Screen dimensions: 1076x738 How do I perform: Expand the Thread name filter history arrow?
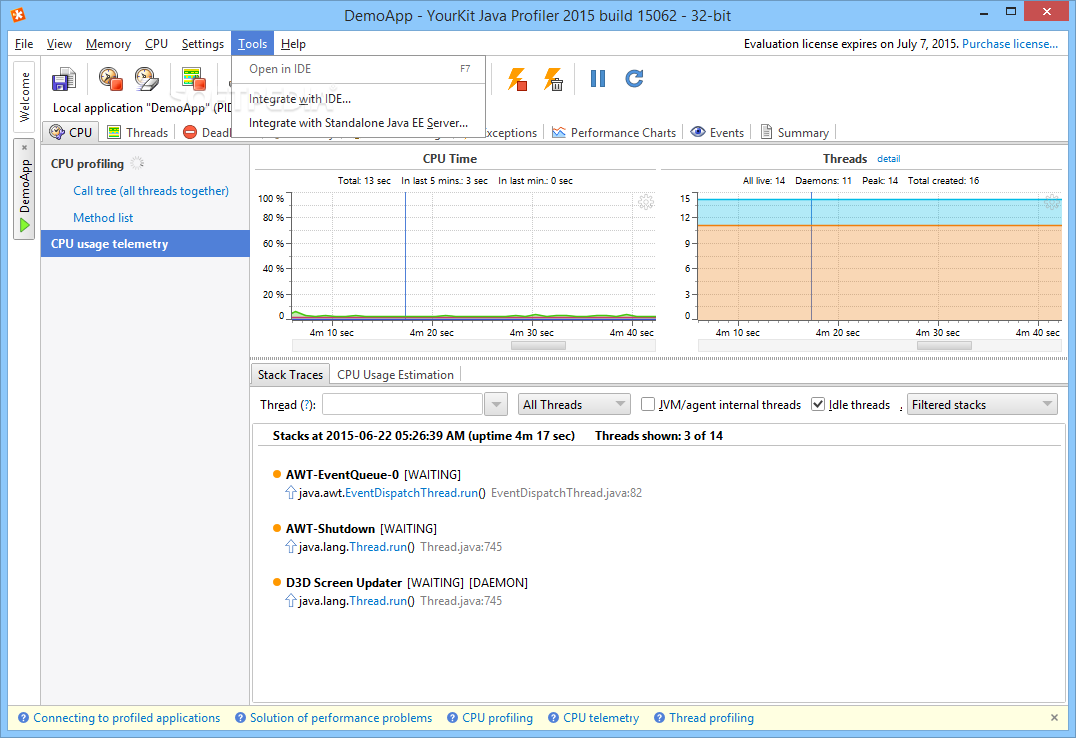click(x=495, y=404)
